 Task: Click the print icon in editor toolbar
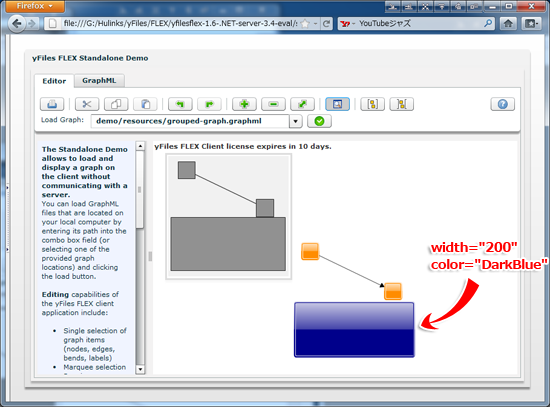click(x=52, y=104)
